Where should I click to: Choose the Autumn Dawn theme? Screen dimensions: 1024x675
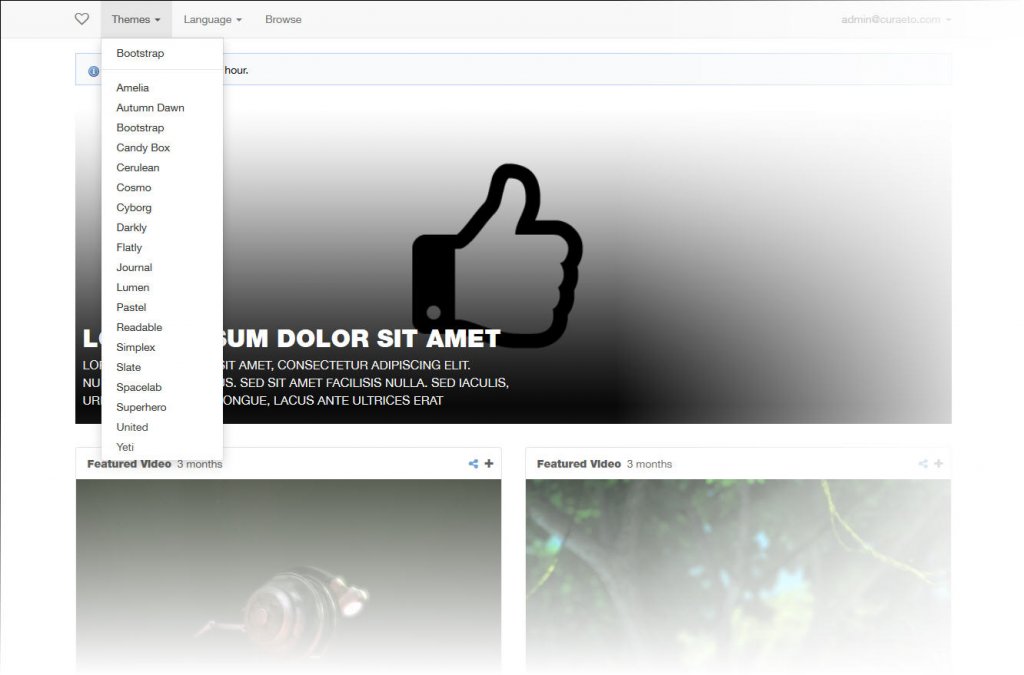tap(162, 108)
